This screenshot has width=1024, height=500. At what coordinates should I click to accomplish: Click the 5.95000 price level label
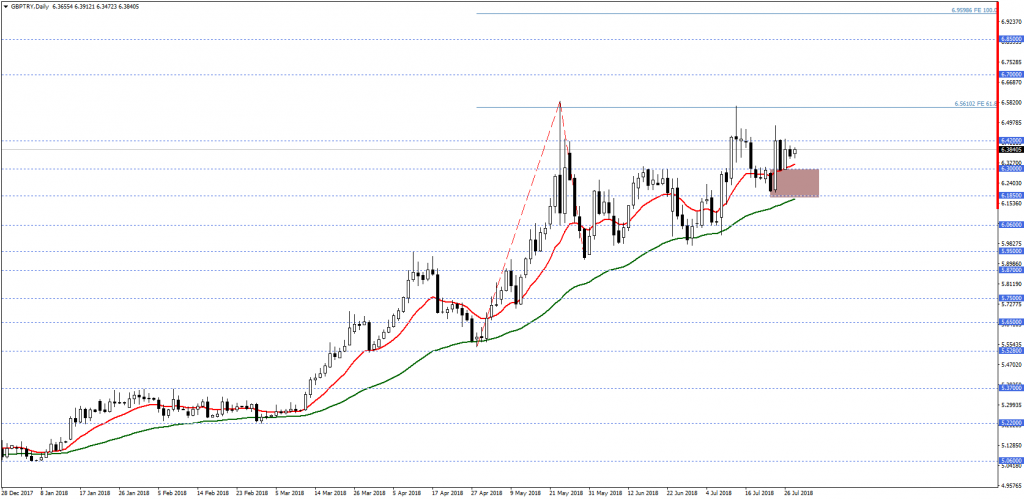click(1010, 251)
